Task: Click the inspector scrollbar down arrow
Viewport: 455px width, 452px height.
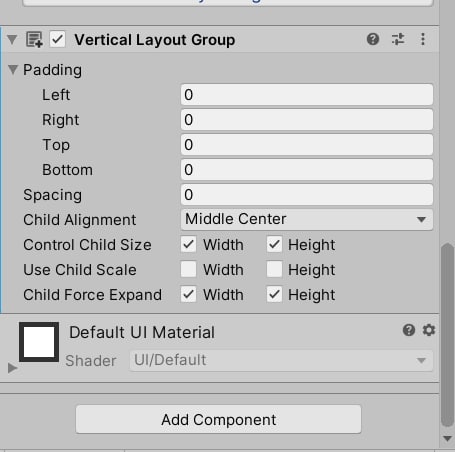Action: tap(447, 438)
